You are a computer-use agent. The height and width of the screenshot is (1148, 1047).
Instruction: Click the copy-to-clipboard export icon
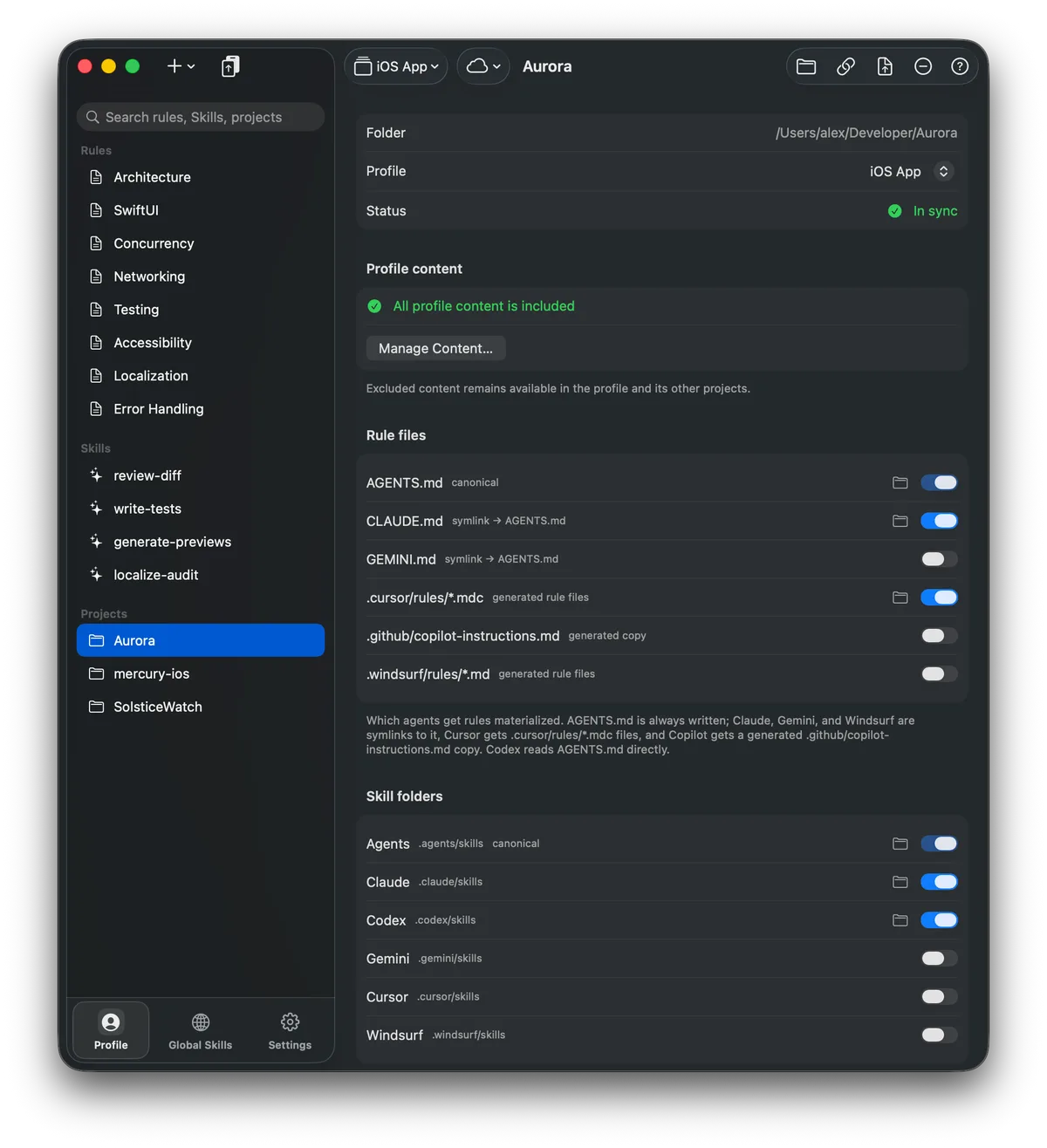pos(230,66)
